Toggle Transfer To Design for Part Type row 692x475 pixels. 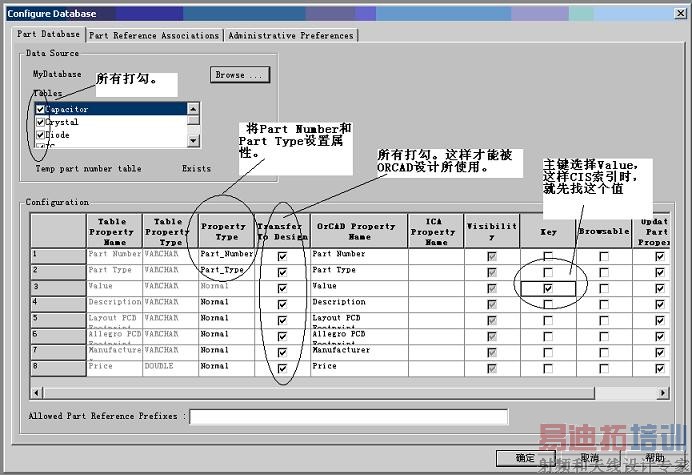(282, 272)
